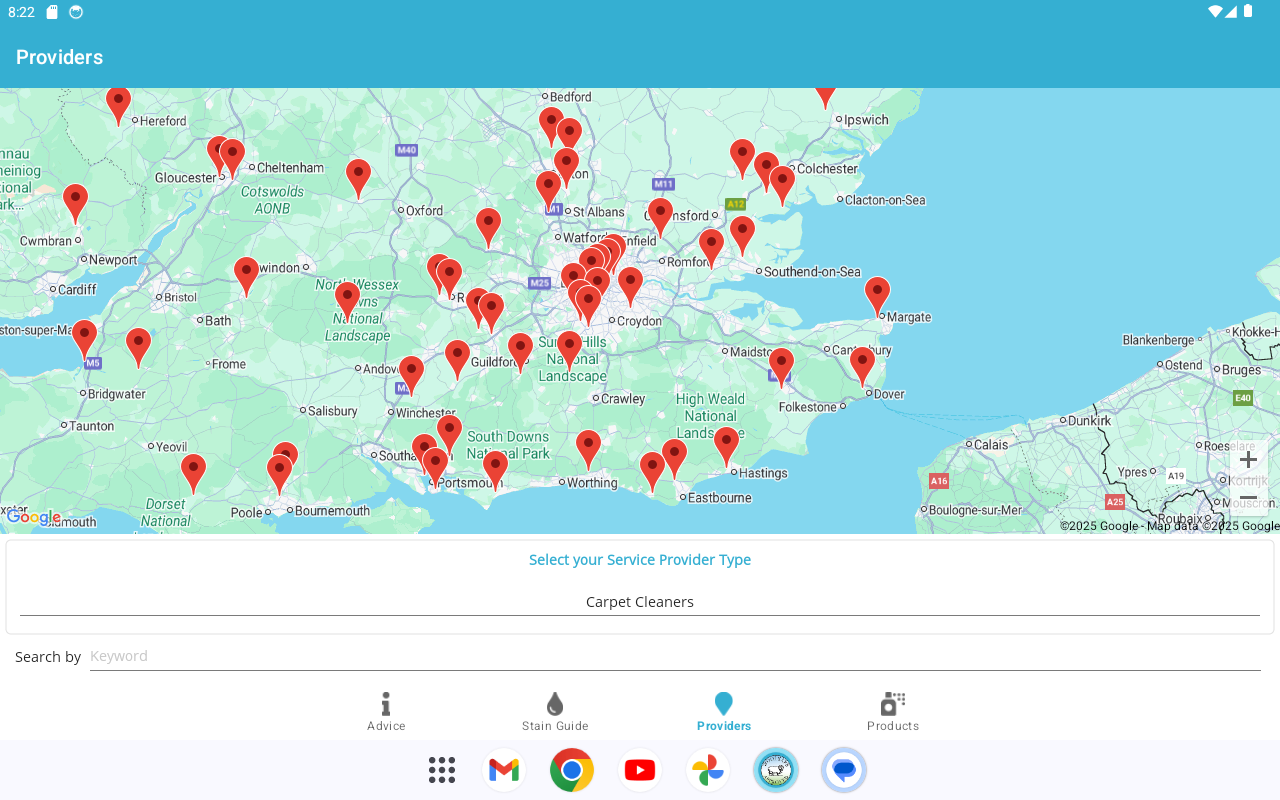Image resolution: width=1280 pixels, height=800 pixels.
Task: Tap the map pin near Dover
Action: click(x=862, y=365)
